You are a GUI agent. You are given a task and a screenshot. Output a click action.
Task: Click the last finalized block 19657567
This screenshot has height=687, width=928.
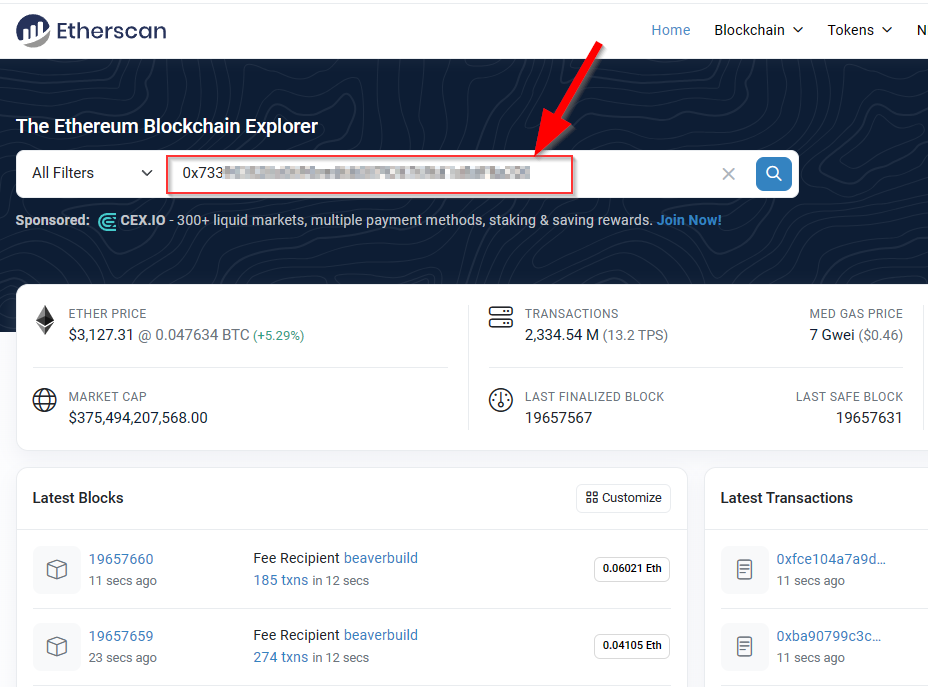pyautogui.click(x=558, y=418)
